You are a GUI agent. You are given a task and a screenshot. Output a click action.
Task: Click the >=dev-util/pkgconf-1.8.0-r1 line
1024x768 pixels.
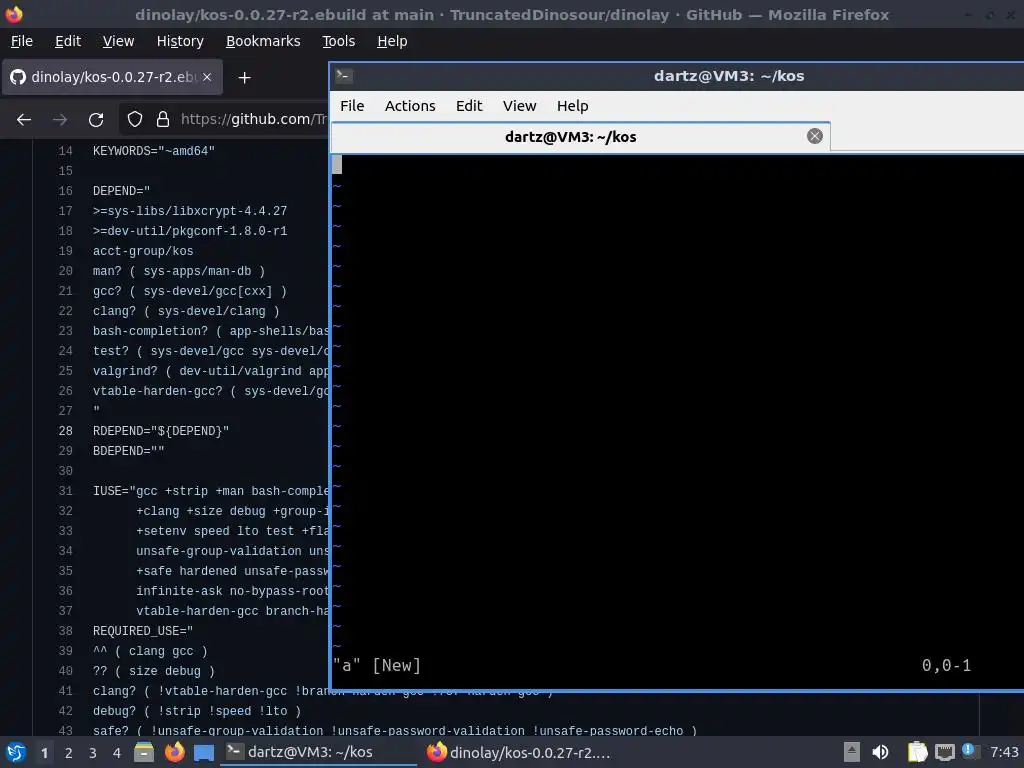pyautogui.click(x=189, y=231)
